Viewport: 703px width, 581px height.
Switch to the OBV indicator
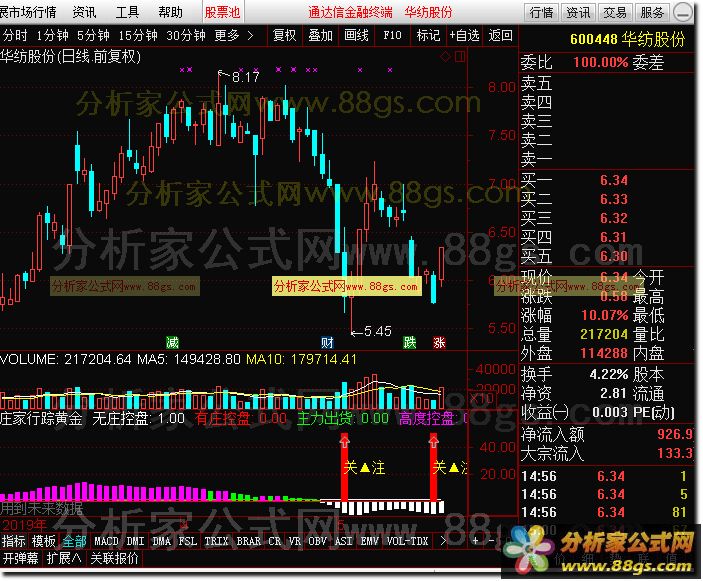click(317, 541)
